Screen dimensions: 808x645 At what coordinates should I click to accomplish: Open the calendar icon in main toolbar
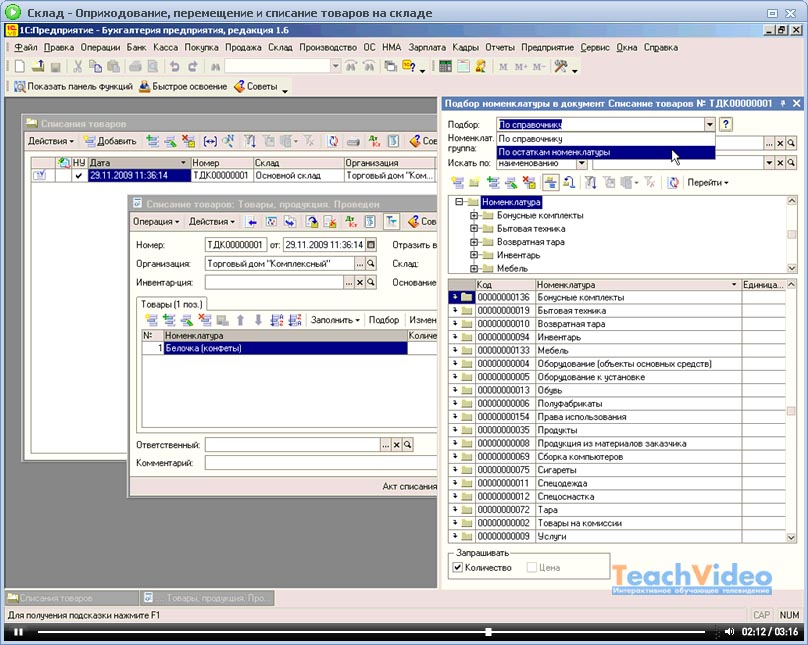[463, 66]
